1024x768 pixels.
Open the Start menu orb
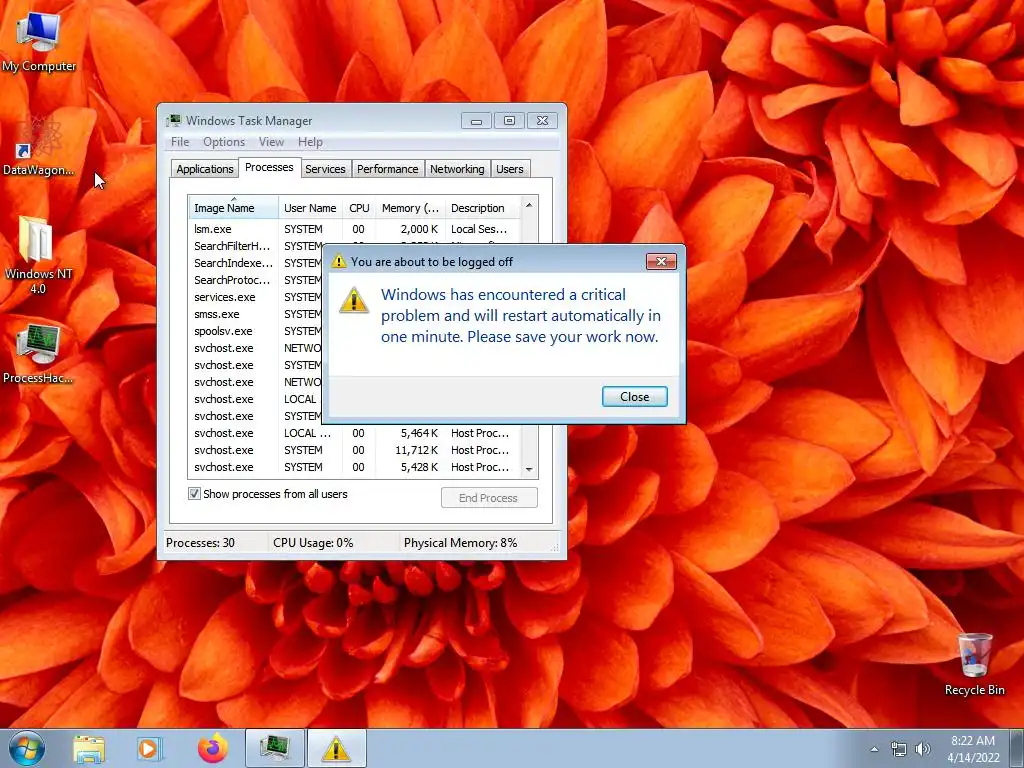pyautogui.click(x=27, y=748)
